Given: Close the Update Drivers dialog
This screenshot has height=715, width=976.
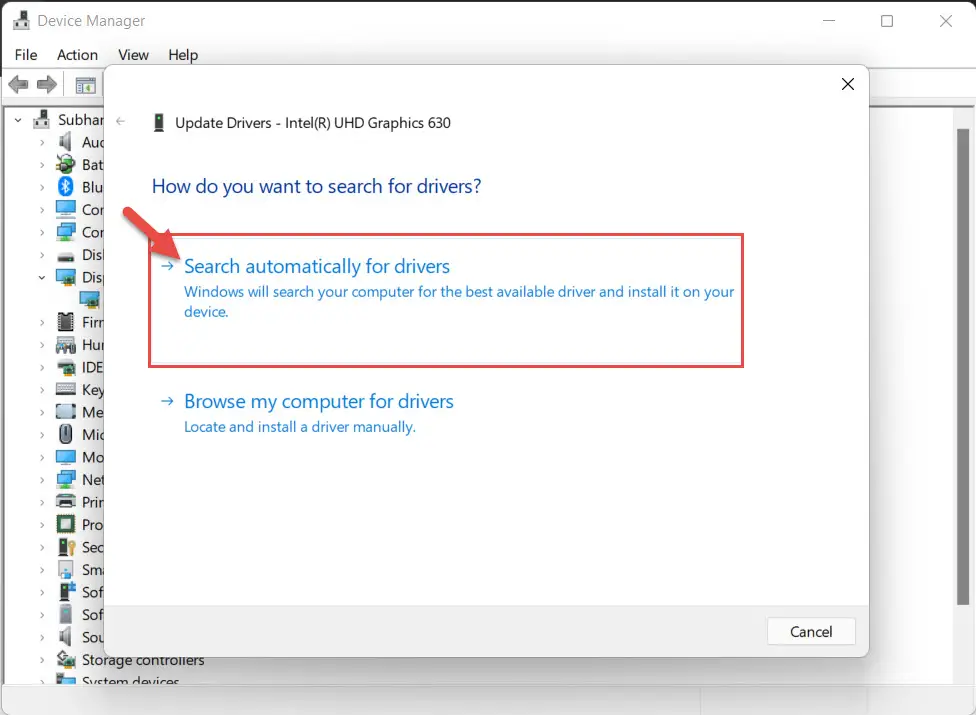Looking at the screenshot, I should point(848,84).
